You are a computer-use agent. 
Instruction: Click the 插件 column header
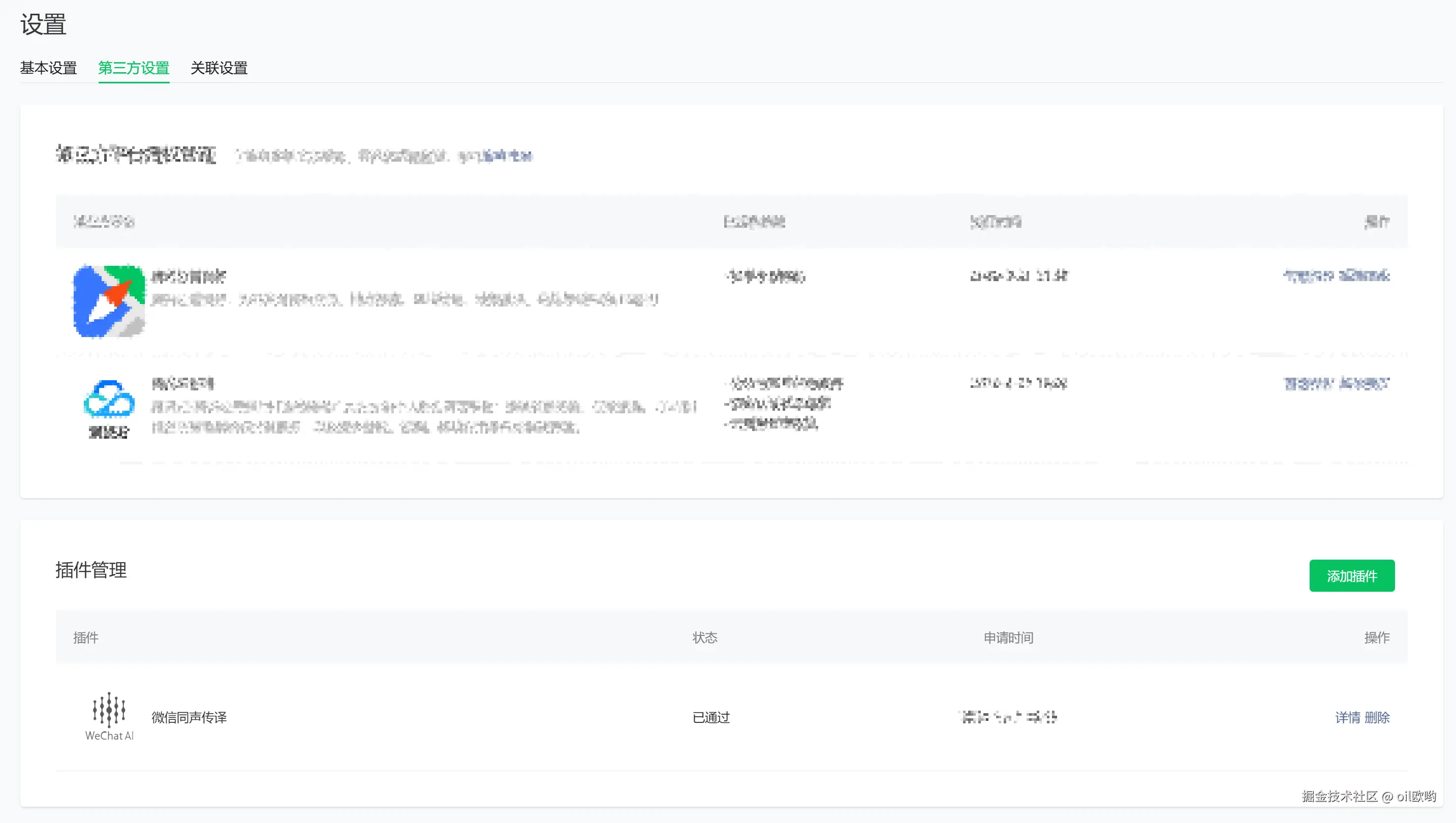(x=86, y=637)
